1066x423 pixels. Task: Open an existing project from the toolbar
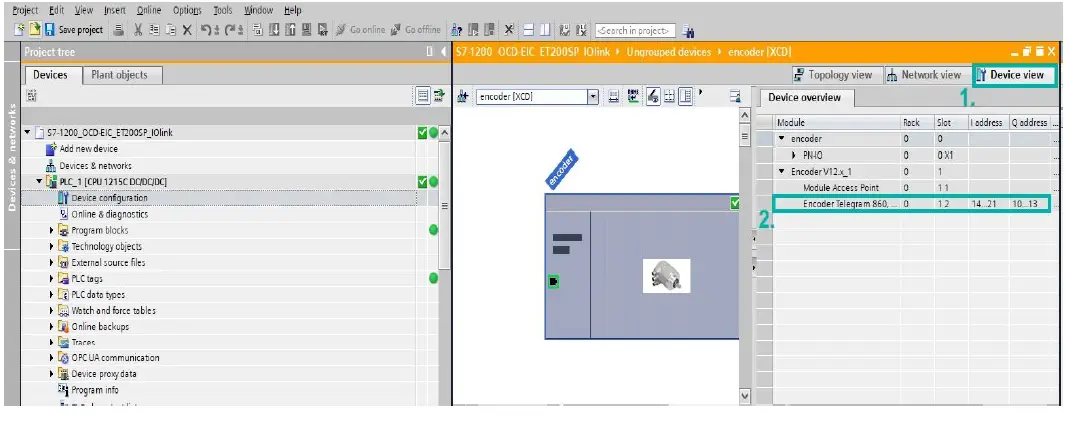35,29
